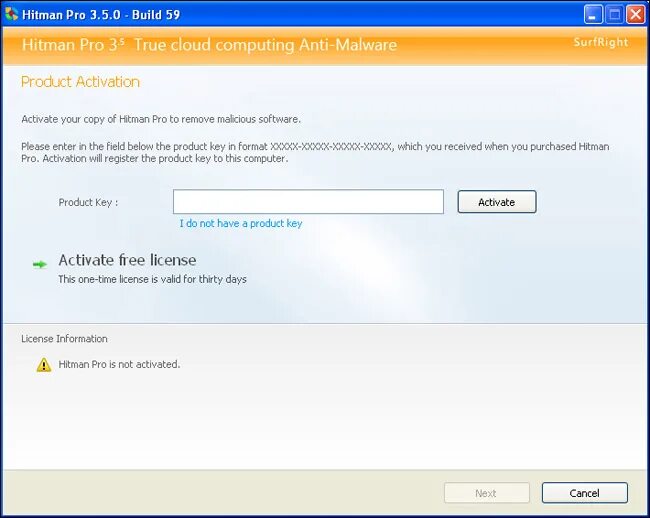The image size is (650, 518).
Task: Click the Cancel button
Action: [x=585, y=493]
